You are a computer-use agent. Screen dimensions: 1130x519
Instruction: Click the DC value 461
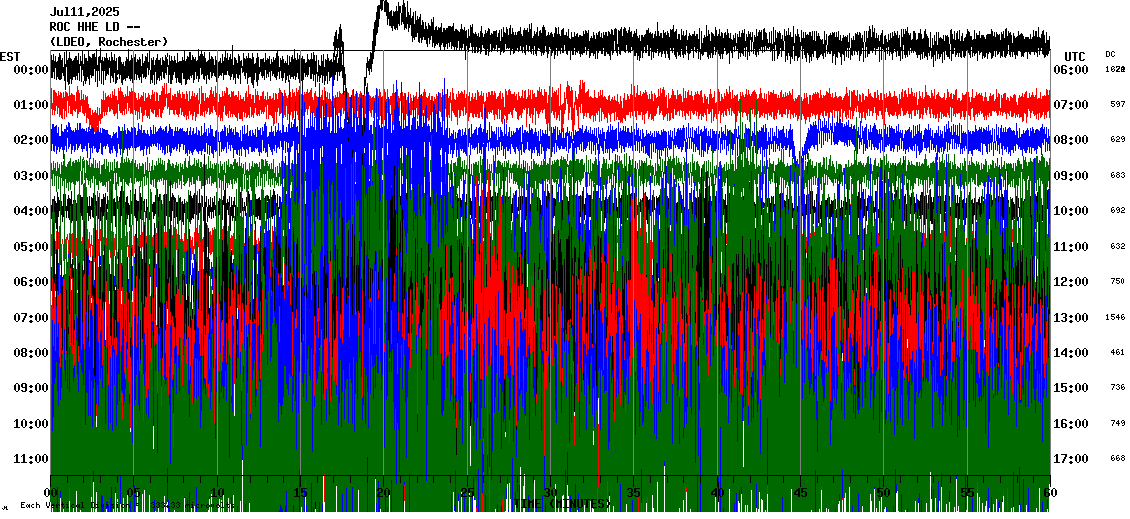pos(1117,353)
